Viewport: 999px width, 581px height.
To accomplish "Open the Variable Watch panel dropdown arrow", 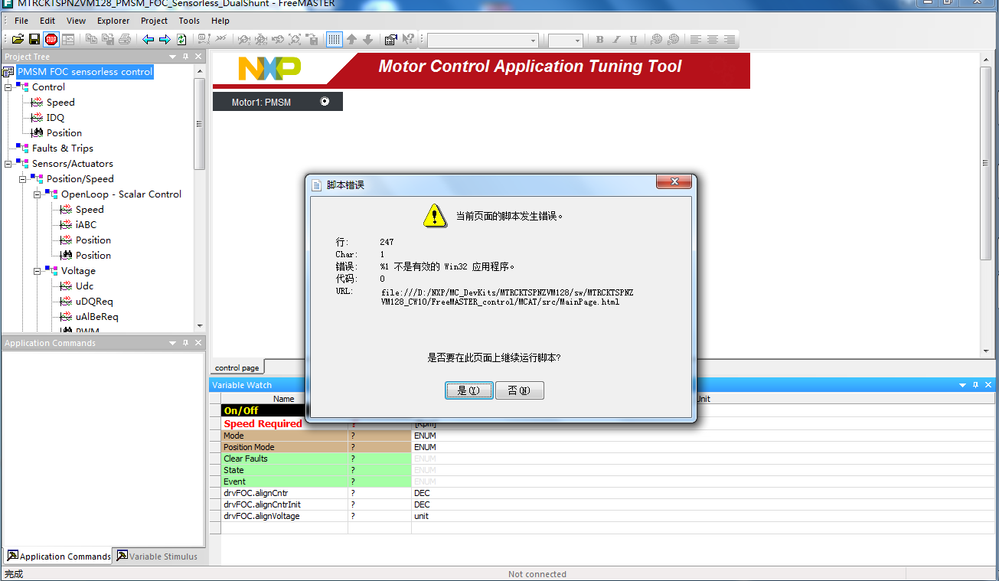I will point(962,385).
